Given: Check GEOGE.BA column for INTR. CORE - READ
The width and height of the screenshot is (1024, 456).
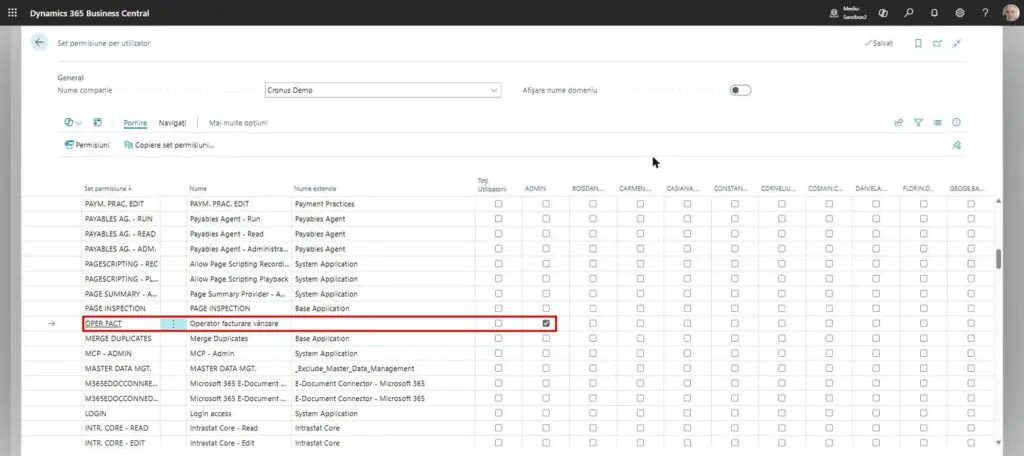Looking at the screenshot, I should 971,429.
